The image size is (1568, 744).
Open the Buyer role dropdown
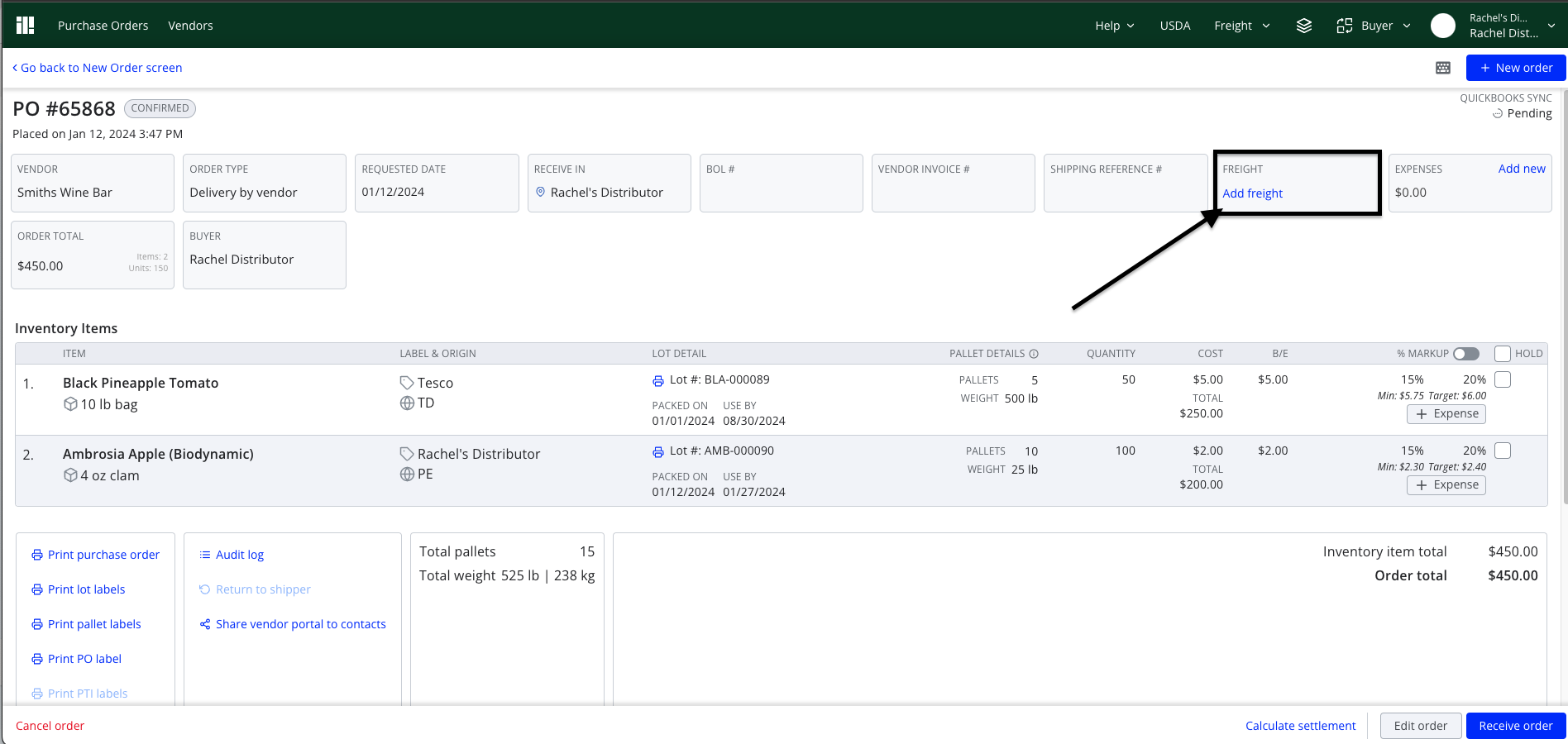coord(1386,26)
